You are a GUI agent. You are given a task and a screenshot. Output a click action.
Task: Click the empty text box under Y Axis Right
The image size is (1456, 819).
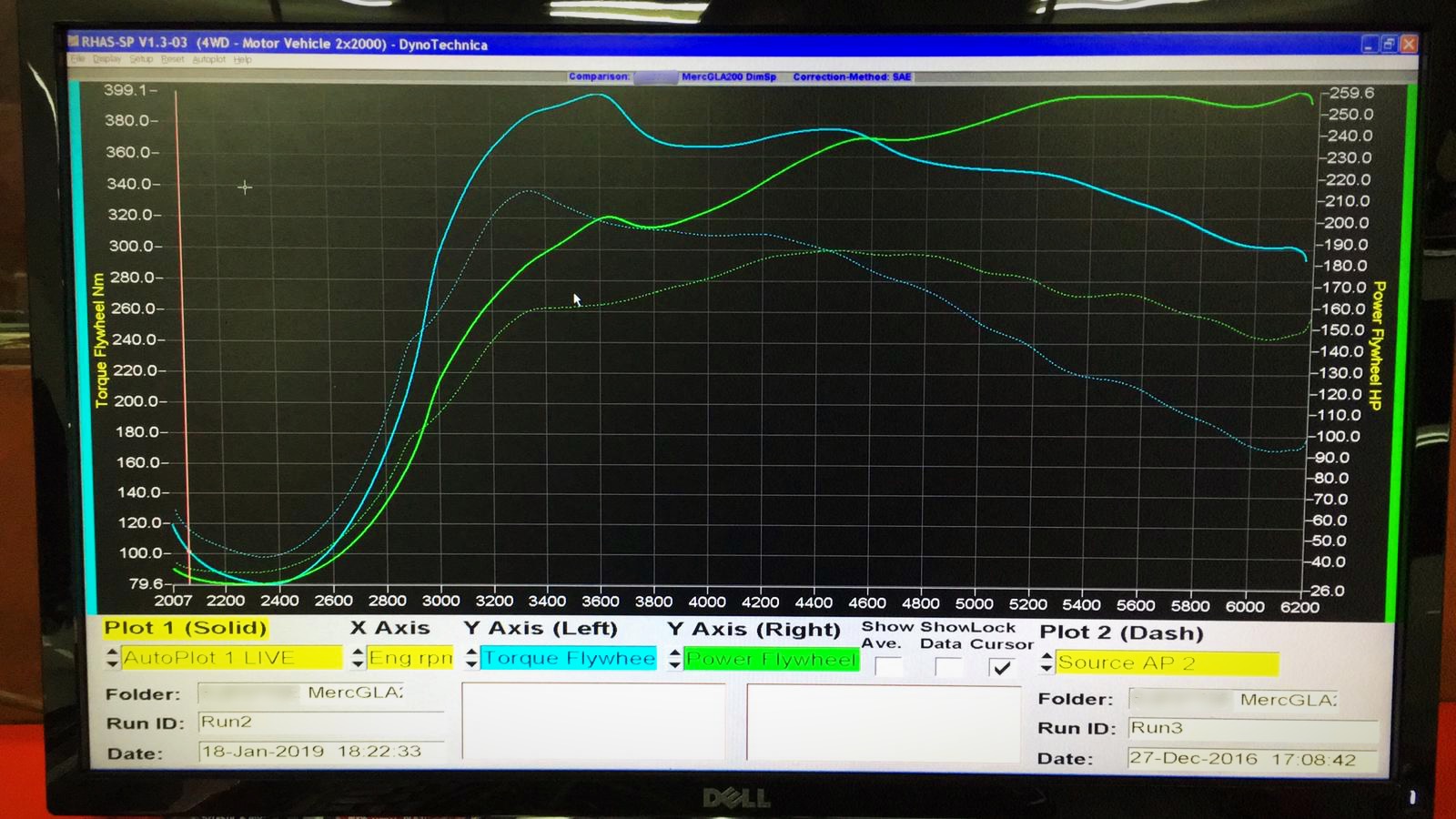tap(883, 723)
